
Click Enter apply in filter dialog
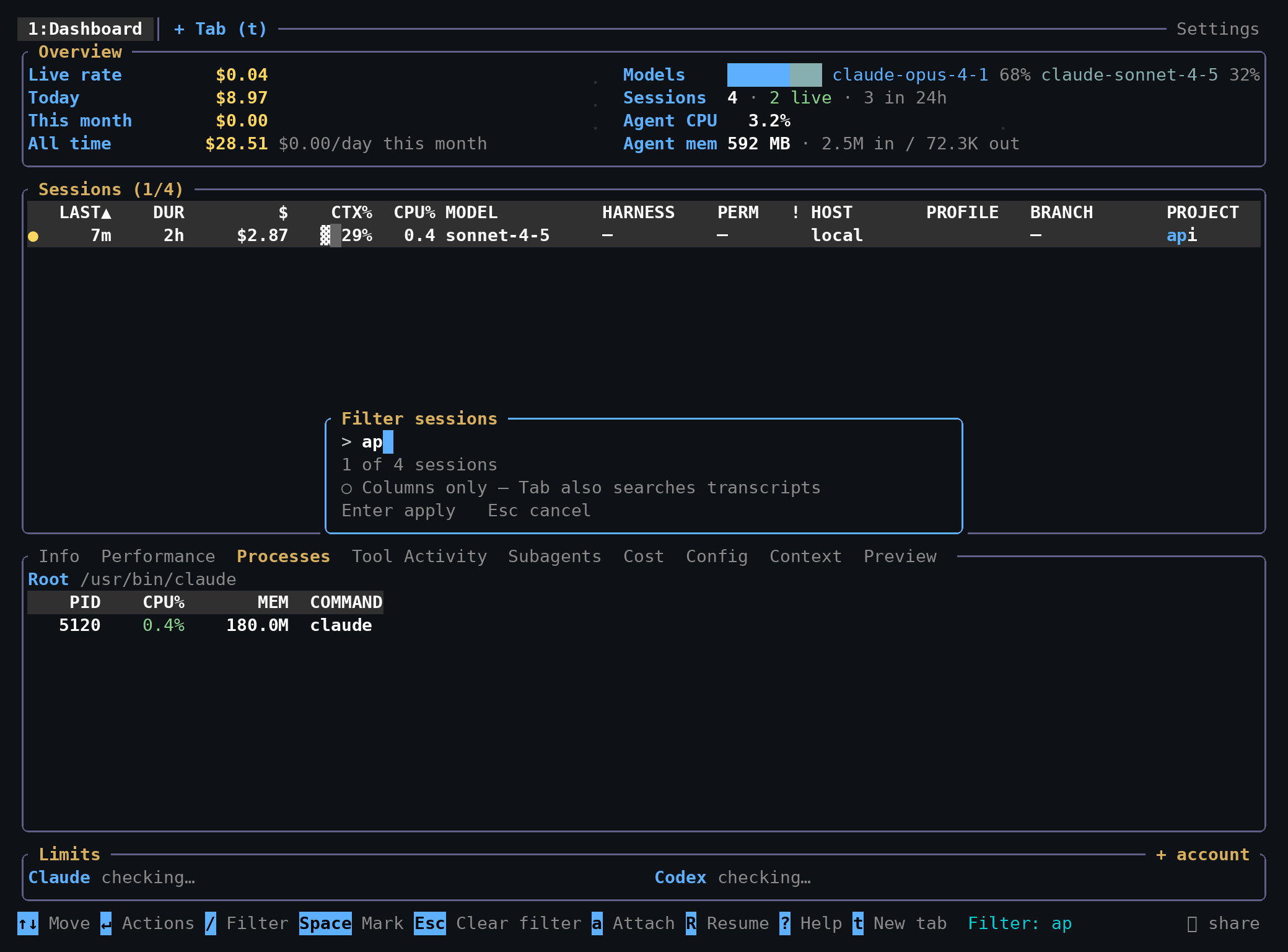[x=398, y=511]
